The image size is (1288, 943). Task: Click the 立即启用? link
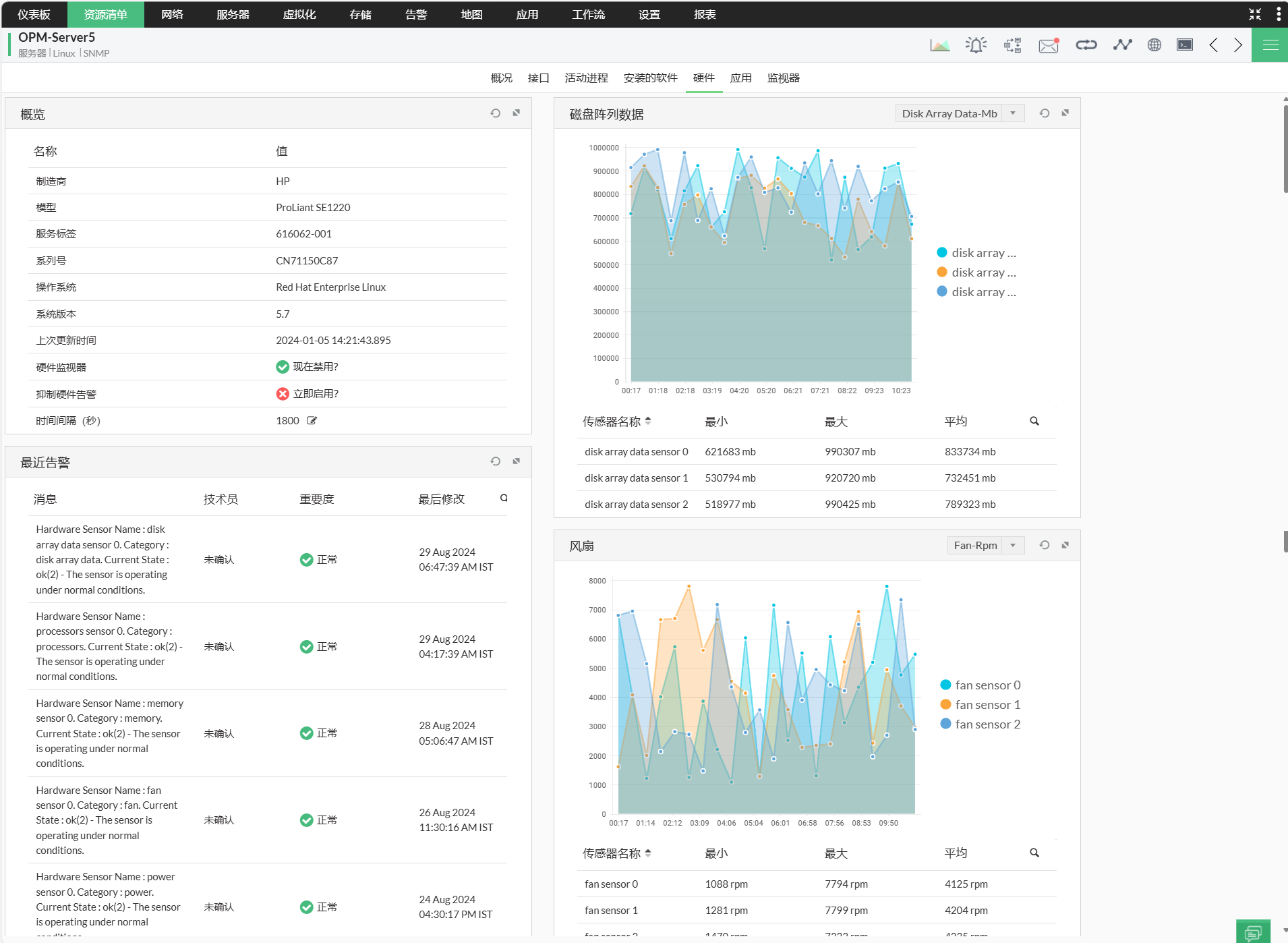click(315, 394)
